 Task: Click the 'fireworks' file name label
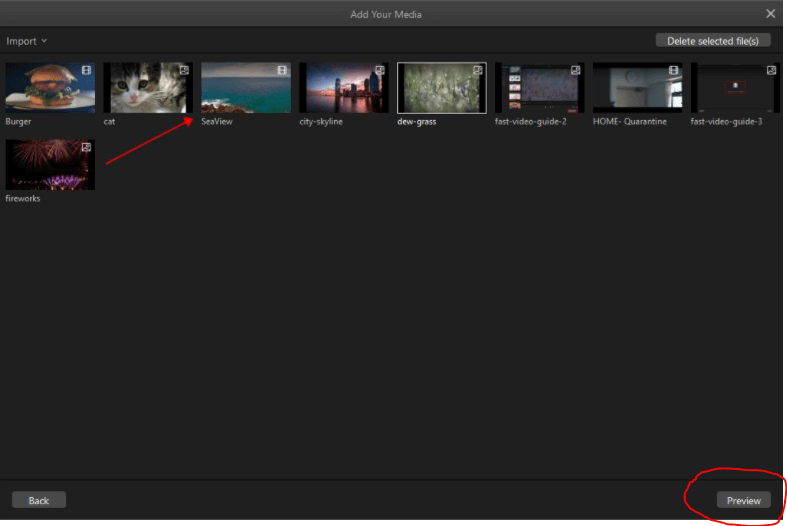(23, 198)
